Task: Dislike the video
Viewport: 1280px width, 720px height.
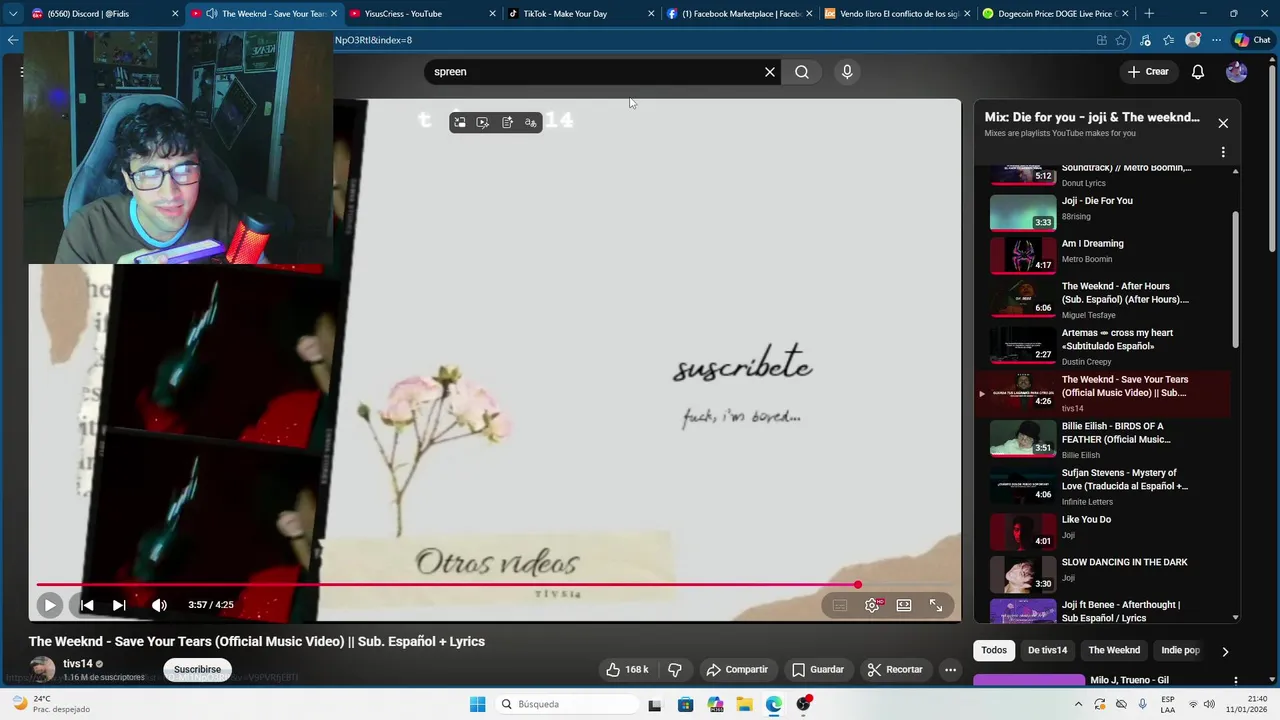Action: coord(675,670)
